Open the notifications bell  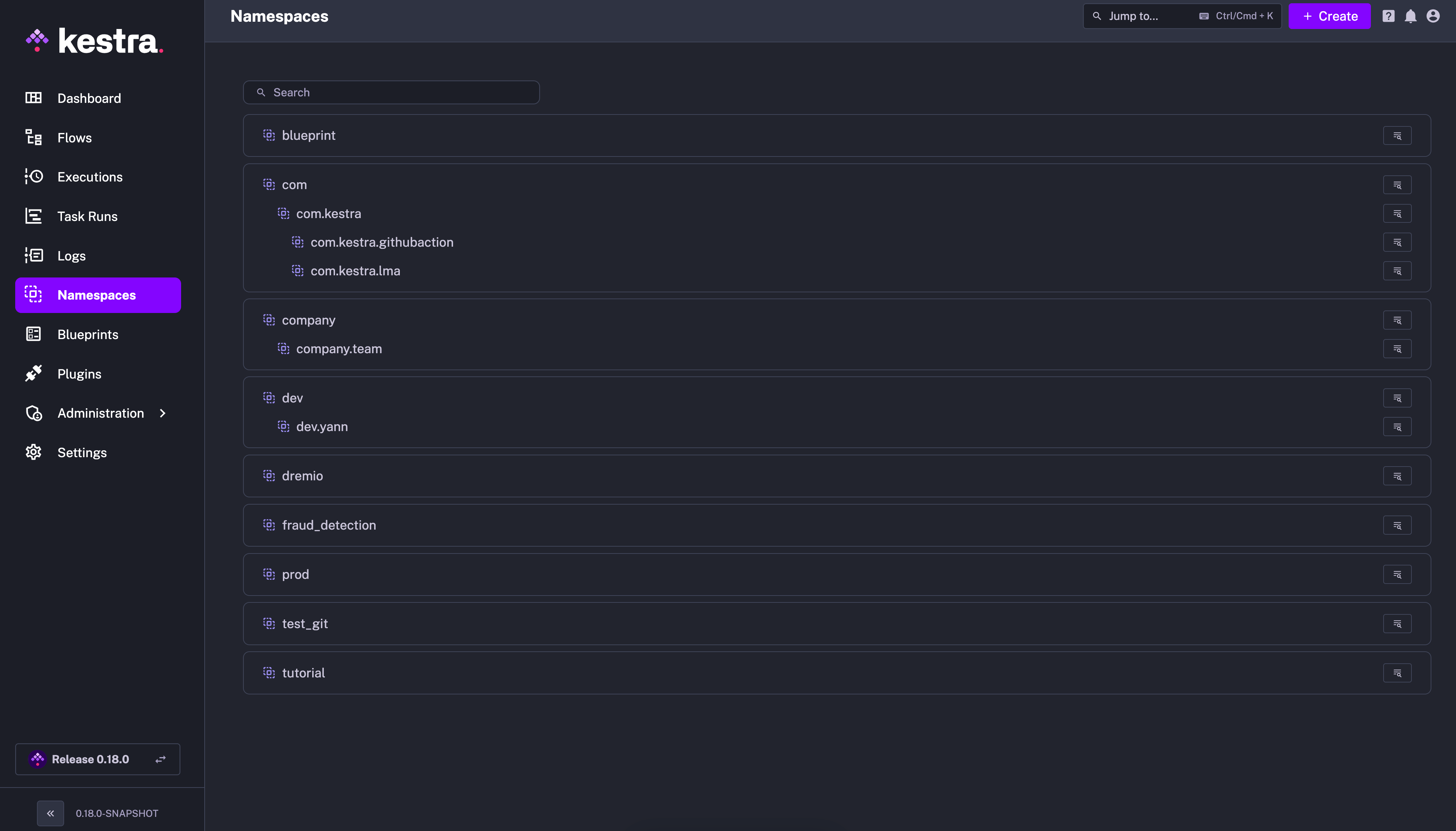[1410, 16]
